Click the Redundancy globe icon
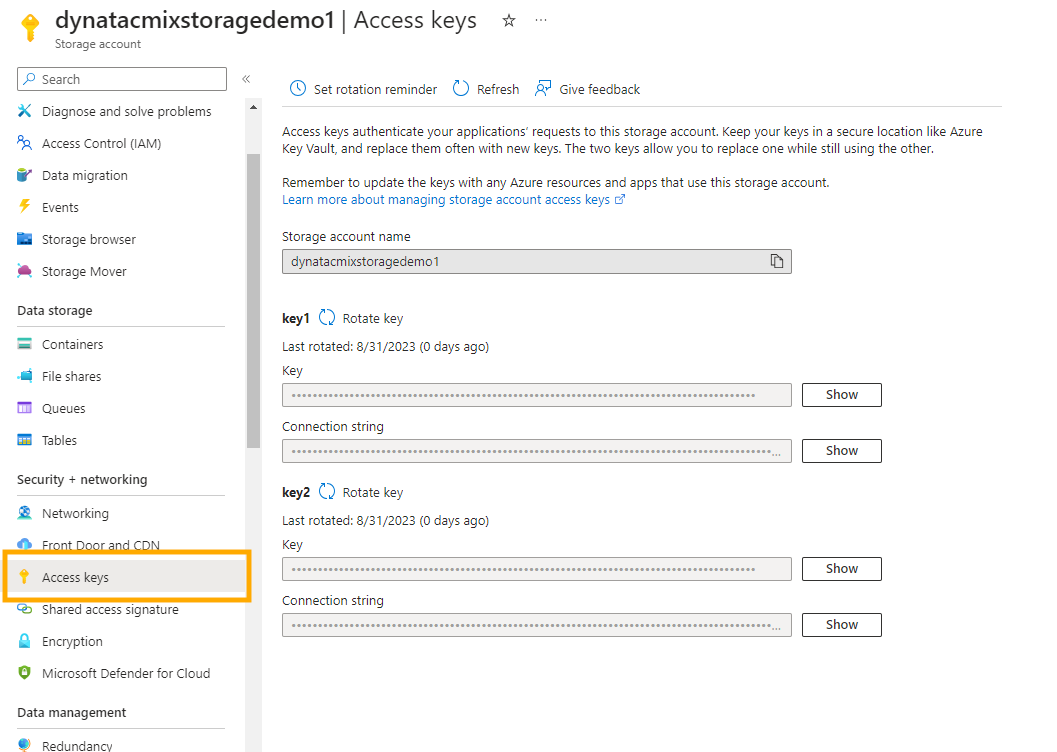The width and height of the screenshot is (1057, 752). pos(24,745)
